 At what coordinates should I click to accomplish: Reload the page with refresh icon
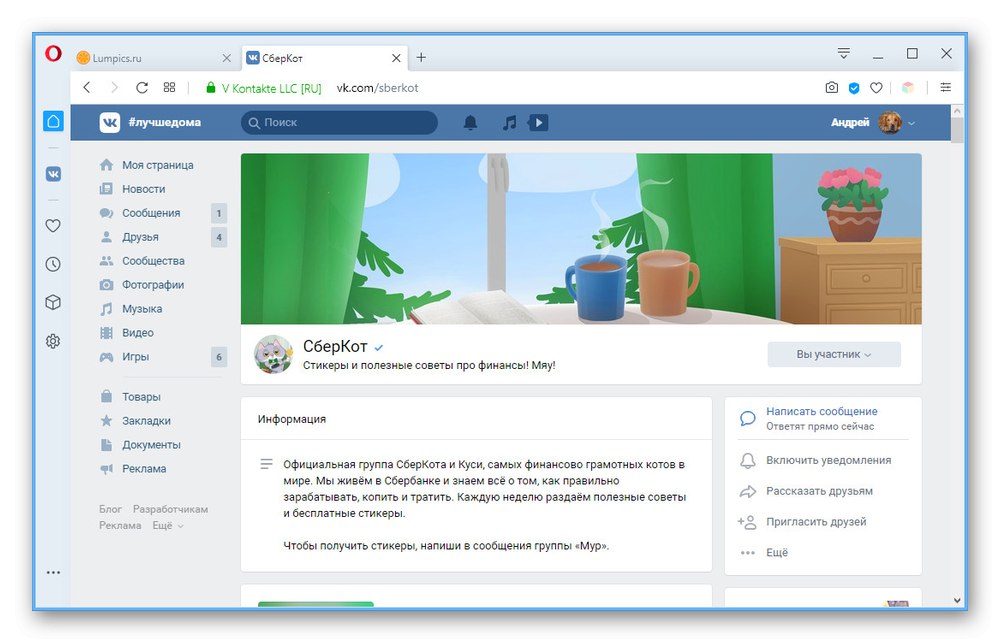coord(142,87)
